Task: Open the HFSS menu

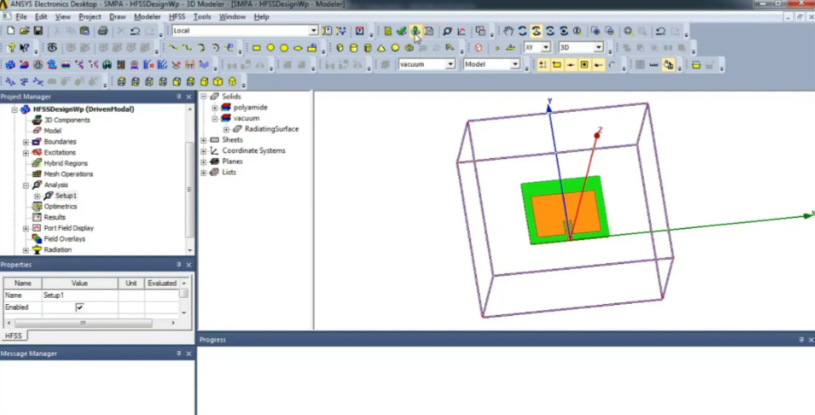Action: point(176,17)
